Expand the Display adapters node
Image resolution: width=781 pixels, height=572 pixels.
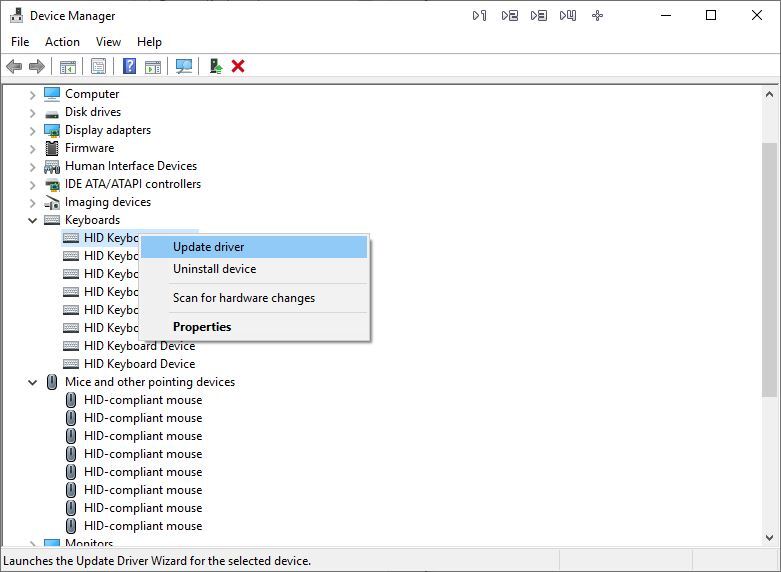click(x=32, y=131)
